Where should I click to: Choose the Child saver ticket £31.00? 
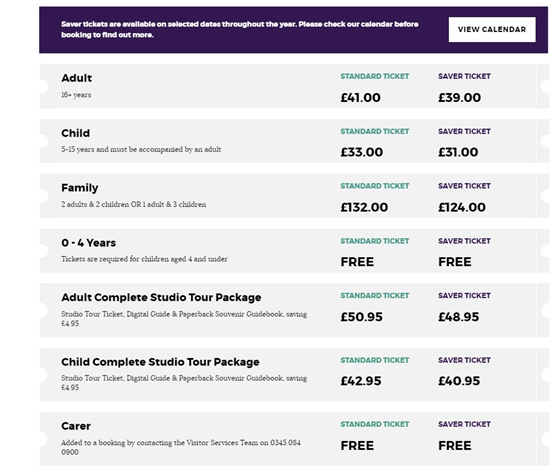pyautogui.click(x=458, y=152)
